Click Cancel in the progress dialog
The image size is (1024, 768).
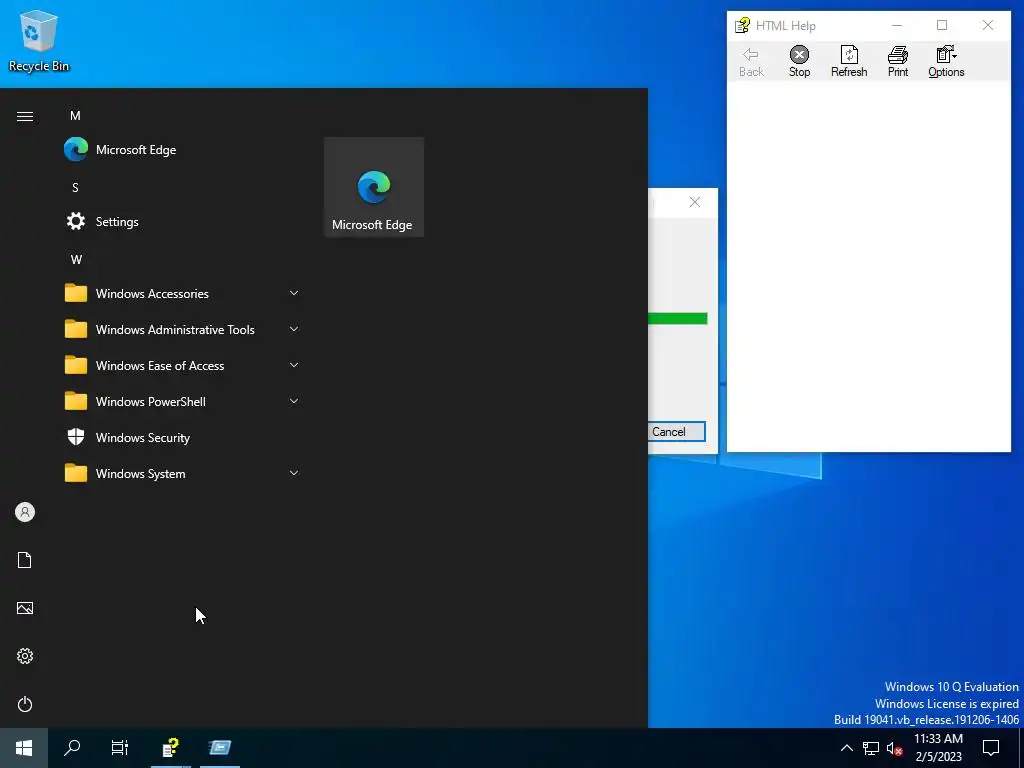676,432
